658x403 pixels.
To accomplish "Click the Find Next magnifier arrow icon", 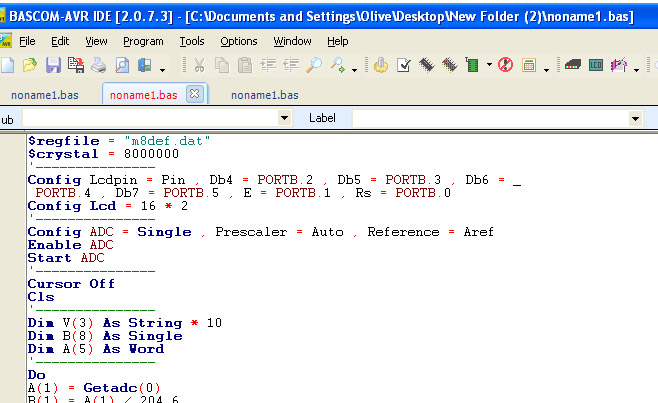I will click(x=337, y=65).
